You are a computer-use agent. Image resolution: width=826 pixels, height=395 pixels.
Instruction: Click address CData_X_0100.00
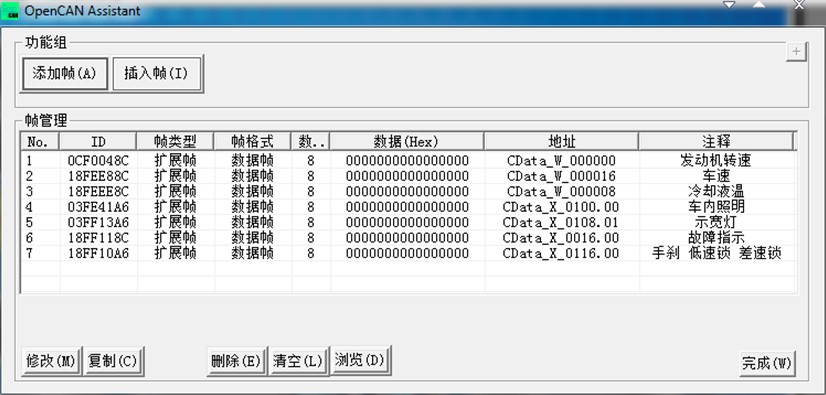click(561, 206)
